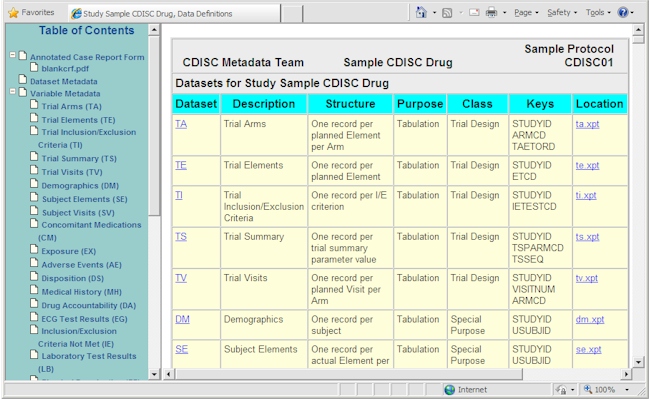This screenshot has width=650, height=400.
Task: Open Subject Visits (SV) in contents
Action: 78,213
